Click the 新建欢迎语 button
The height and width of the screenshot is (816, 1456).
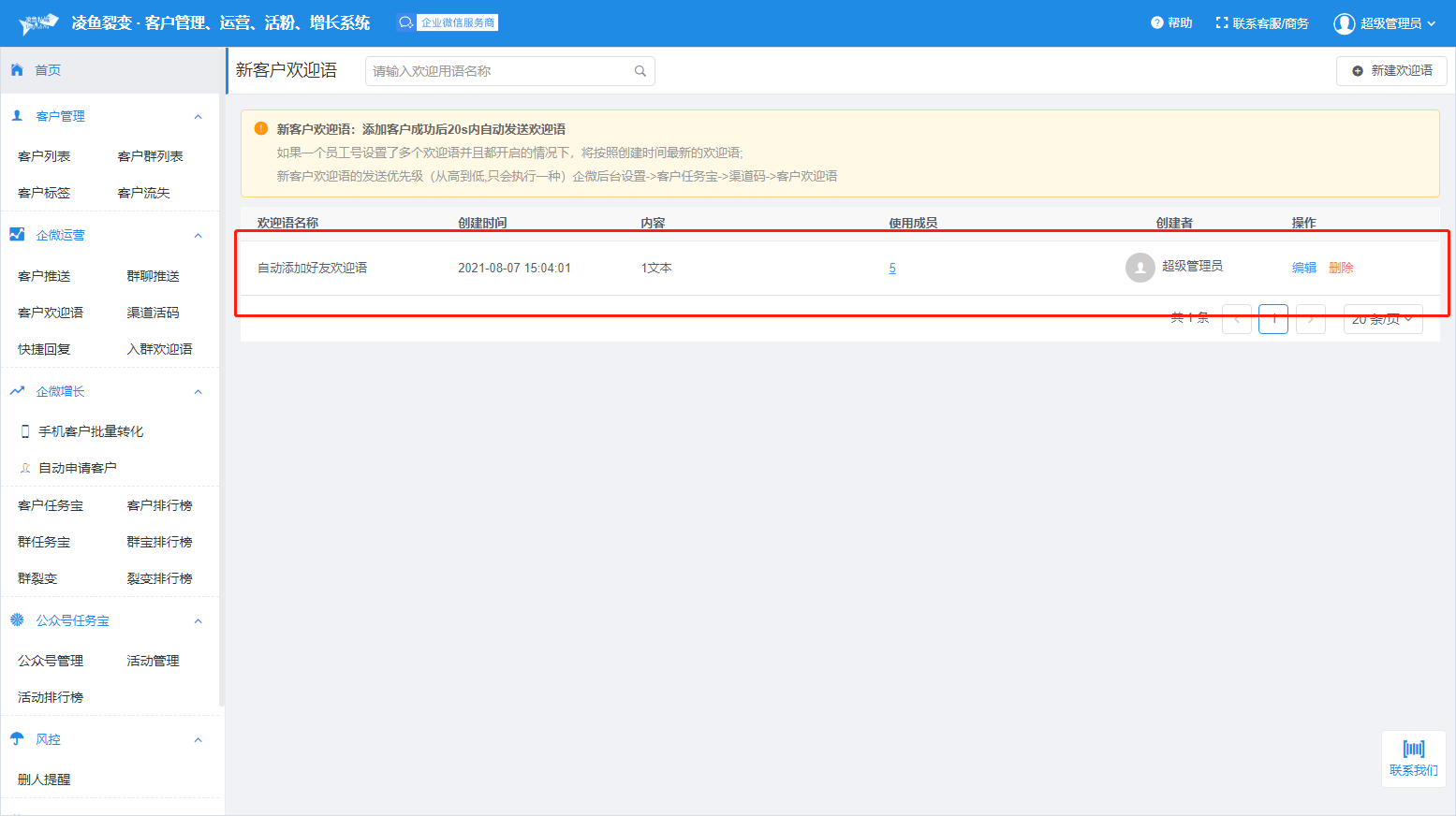[x=1391, y=71]
